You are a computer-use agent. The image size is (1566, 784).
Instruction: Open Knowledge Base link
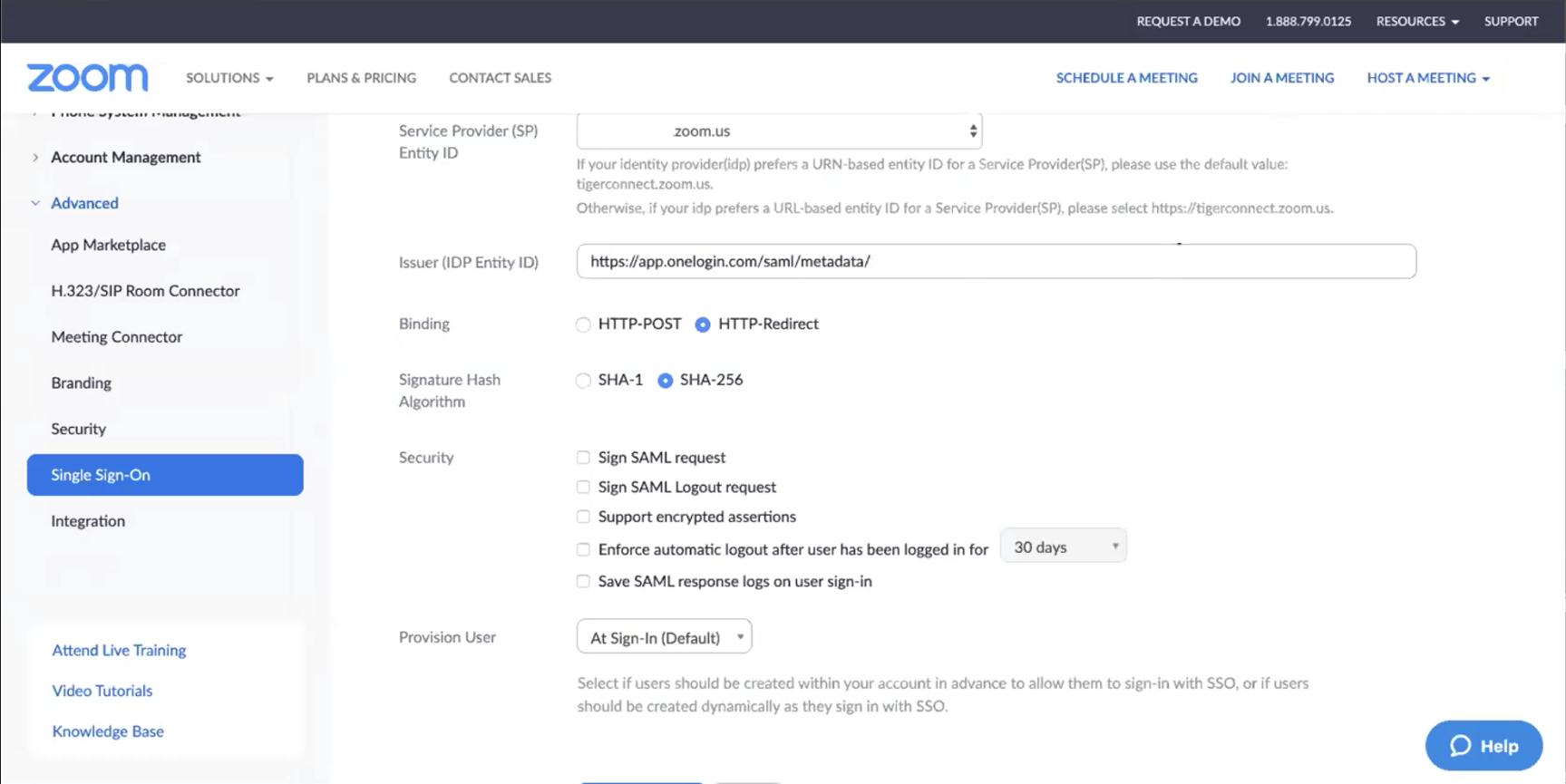(108, 731)
